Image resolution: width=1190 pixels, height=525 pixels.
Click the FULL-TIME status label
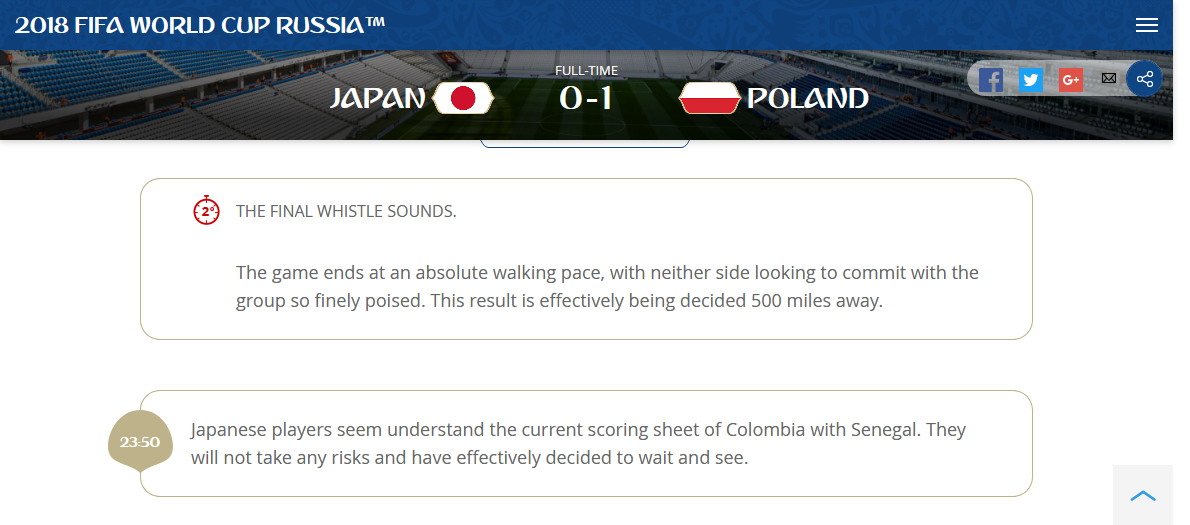[x=586, y=71]
